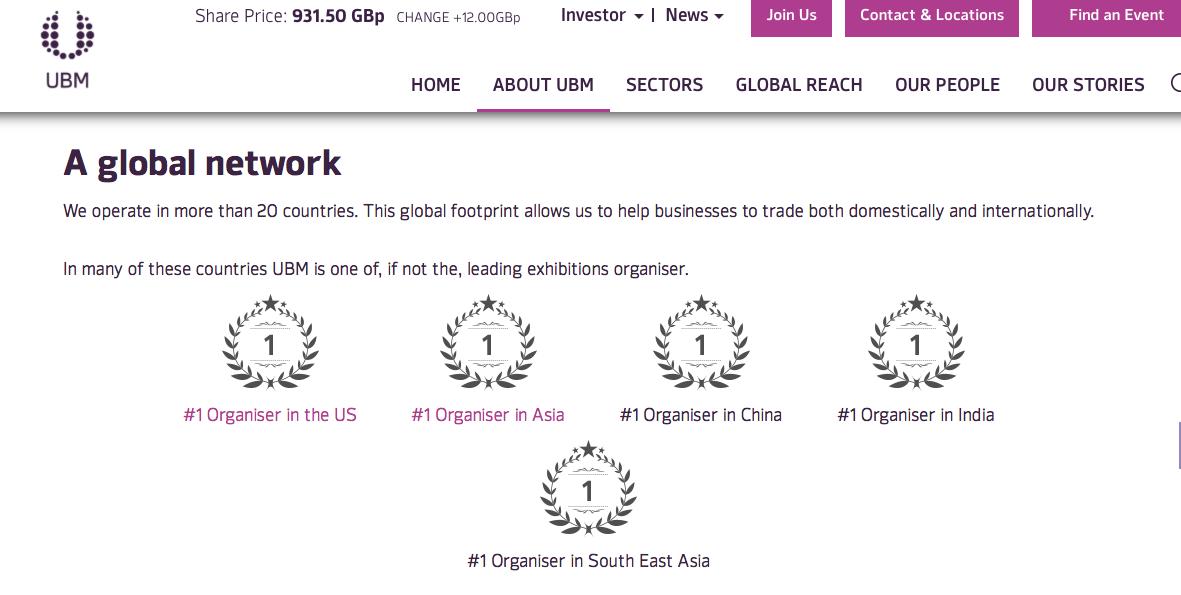Image resolution: width=1181 pixels, height=595 pixels.
Task: Open the #1 Organiser in Asia link
Action: tap(488, 415)
